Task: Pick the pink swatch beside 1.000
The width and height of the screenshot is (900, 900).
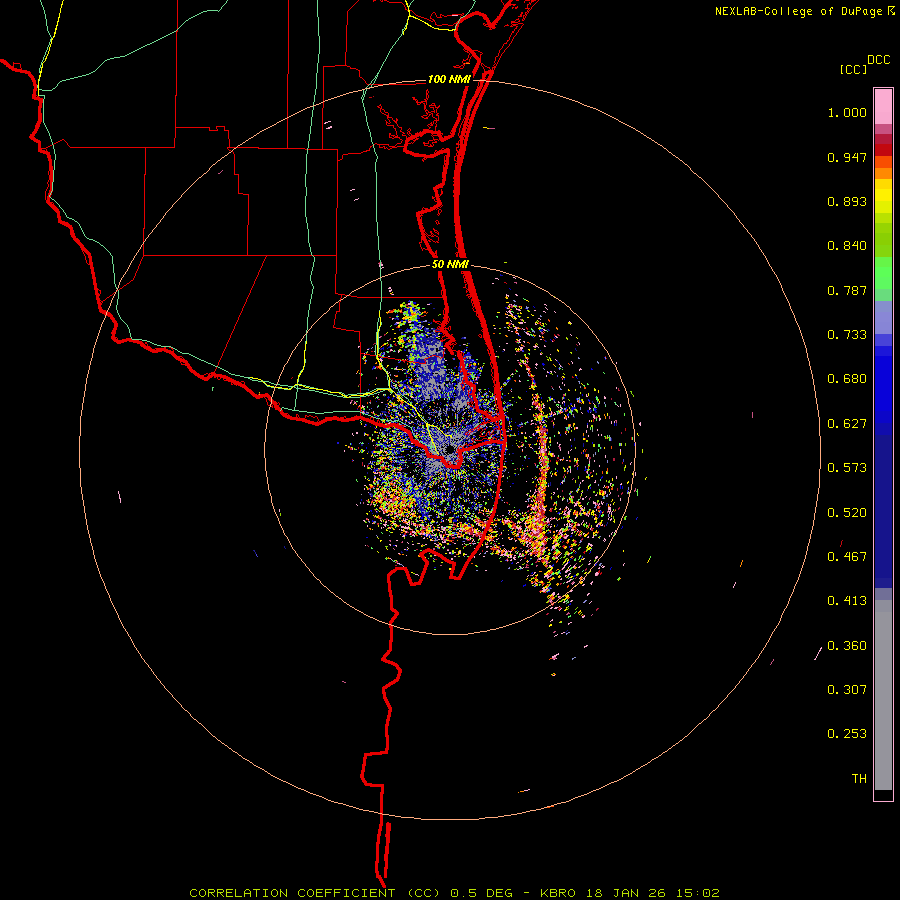Action: (x=883, y=107)
